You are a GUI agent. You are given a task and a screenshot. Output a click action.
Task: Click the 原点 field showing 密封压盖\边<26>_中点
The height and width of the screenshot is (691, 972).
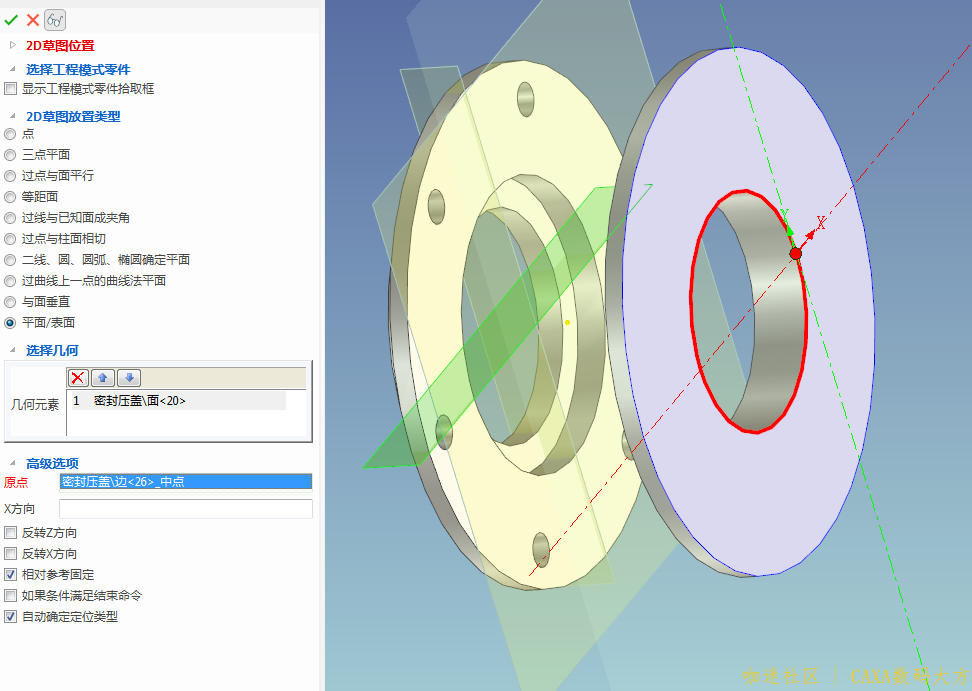click(x=185, y=482)
